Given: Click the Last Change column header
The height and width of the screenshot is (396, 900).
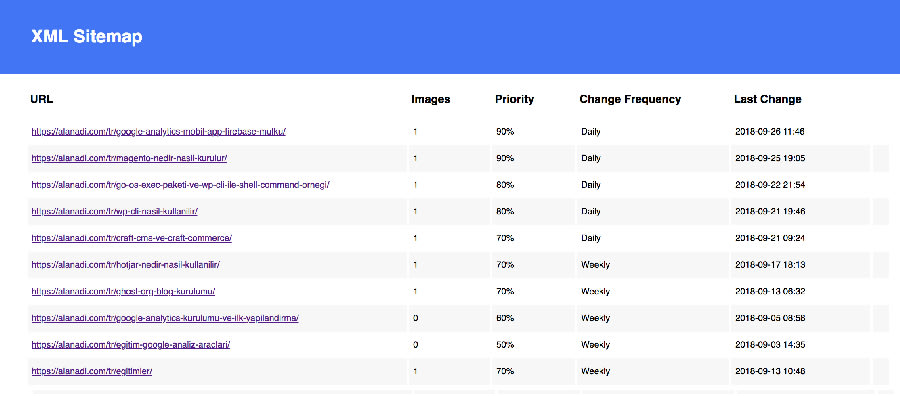Looking at the screenshot, I should pos(767,99).
